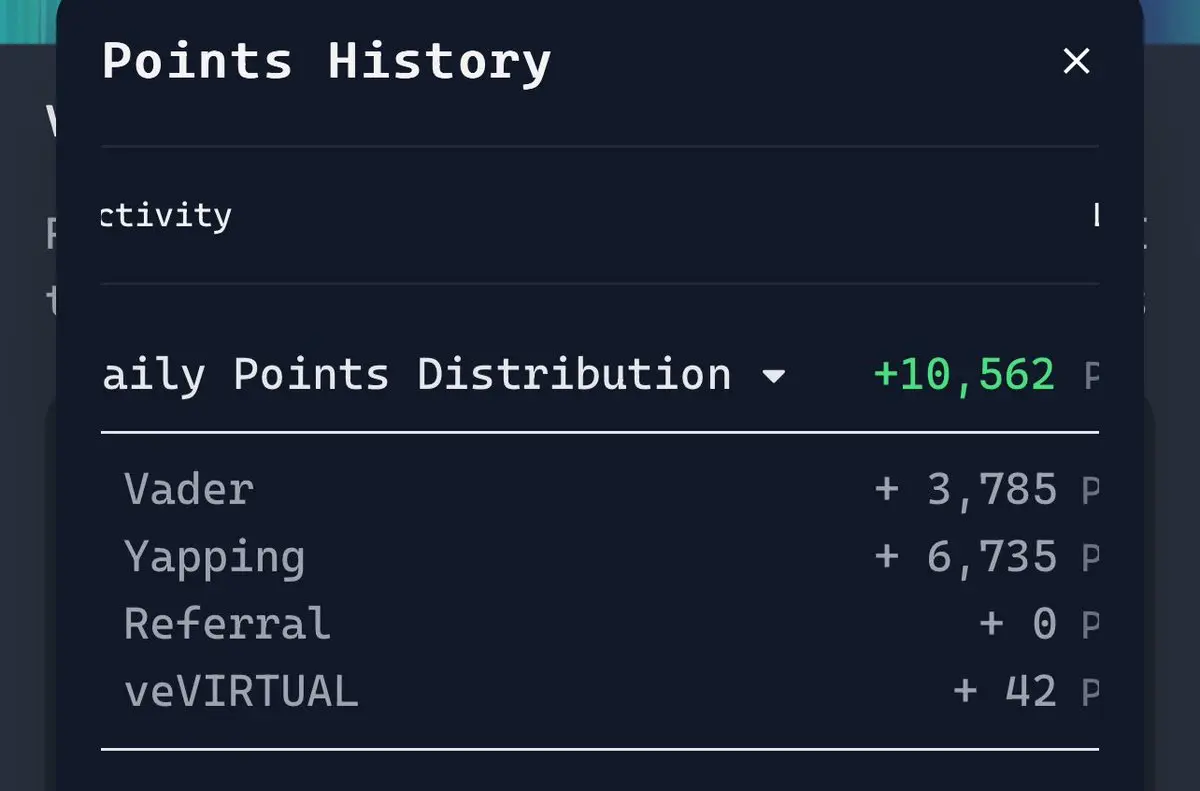The image size is (1200, 791).
Task: Select the Yapping row label
Action: point(214,558)
